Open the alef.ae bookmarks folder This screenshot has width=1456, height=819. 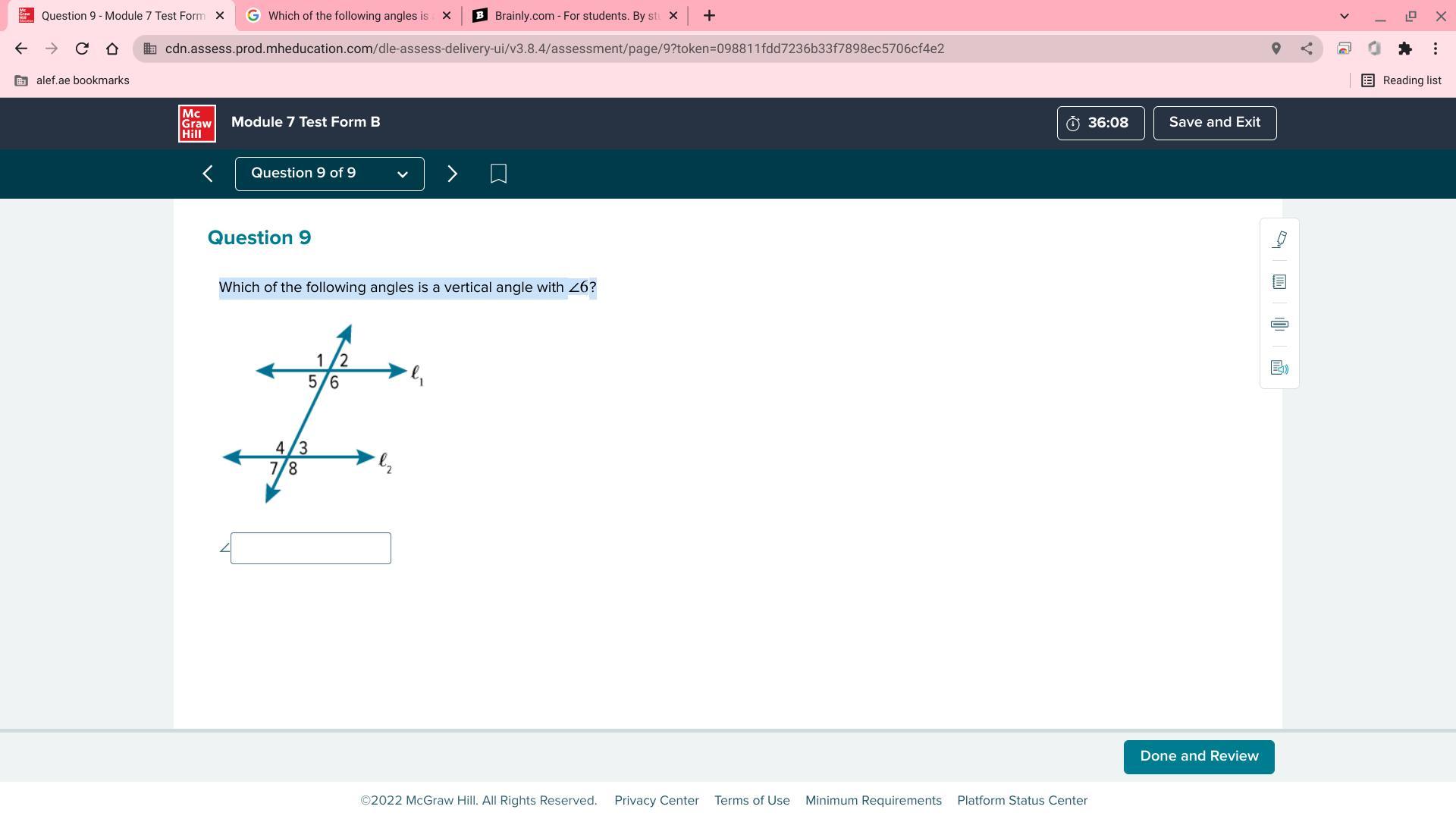tap(73, 80)
